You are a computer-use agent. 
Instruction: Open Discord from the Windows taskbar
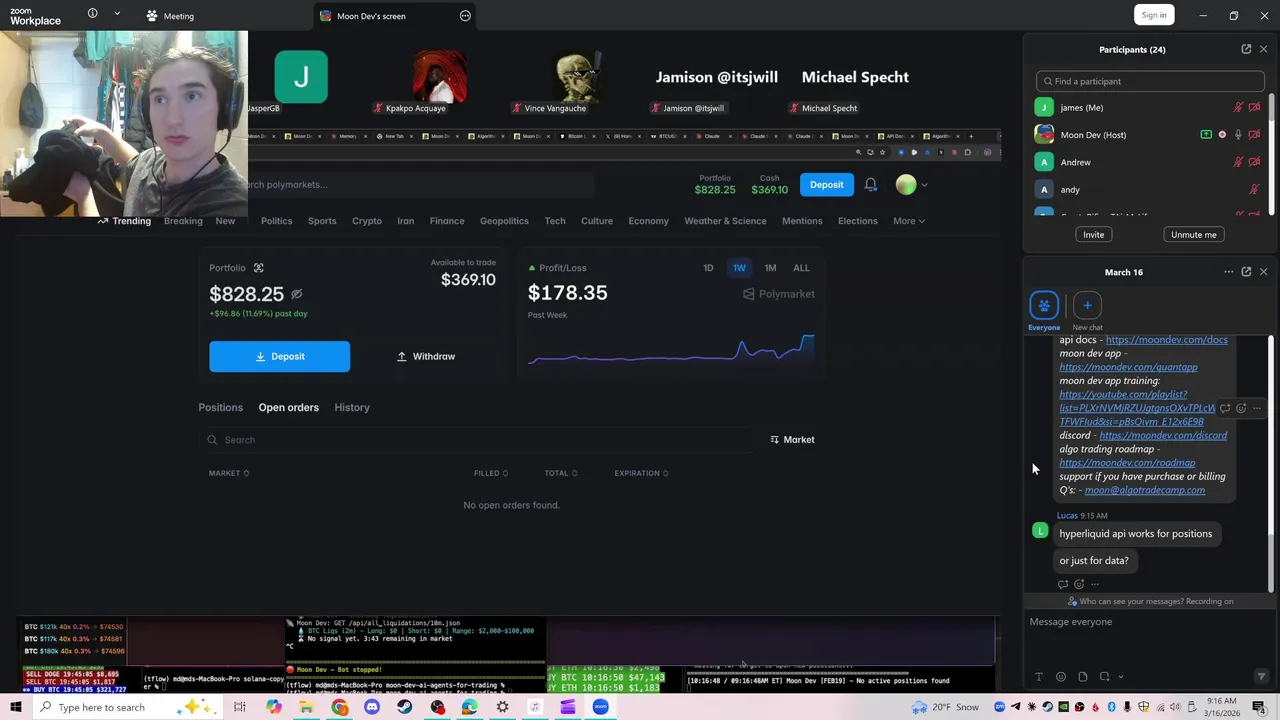(372, 707)
